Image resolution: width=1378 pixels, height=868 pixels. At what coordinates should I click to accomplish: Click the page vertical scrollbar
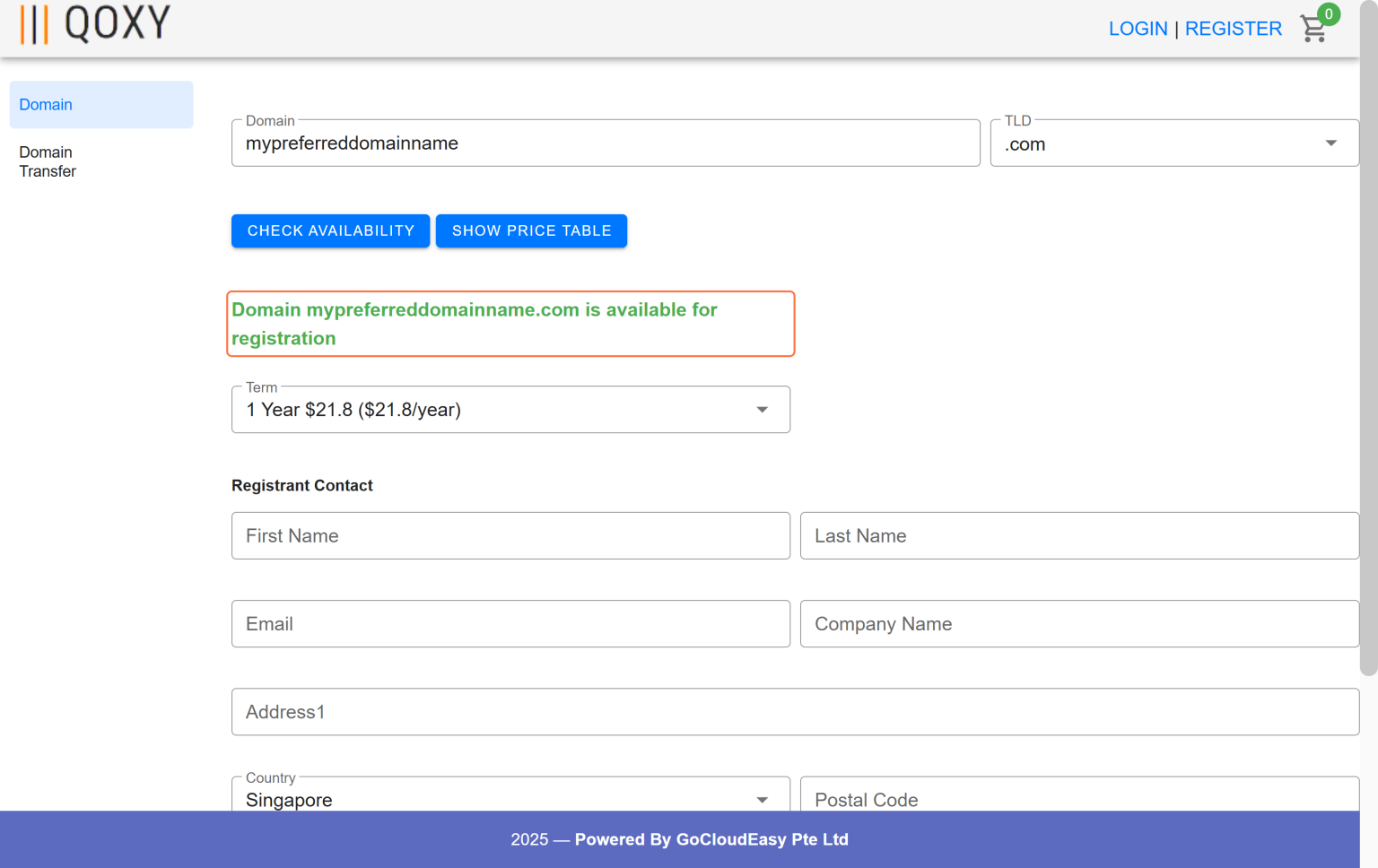[1368, 359]
